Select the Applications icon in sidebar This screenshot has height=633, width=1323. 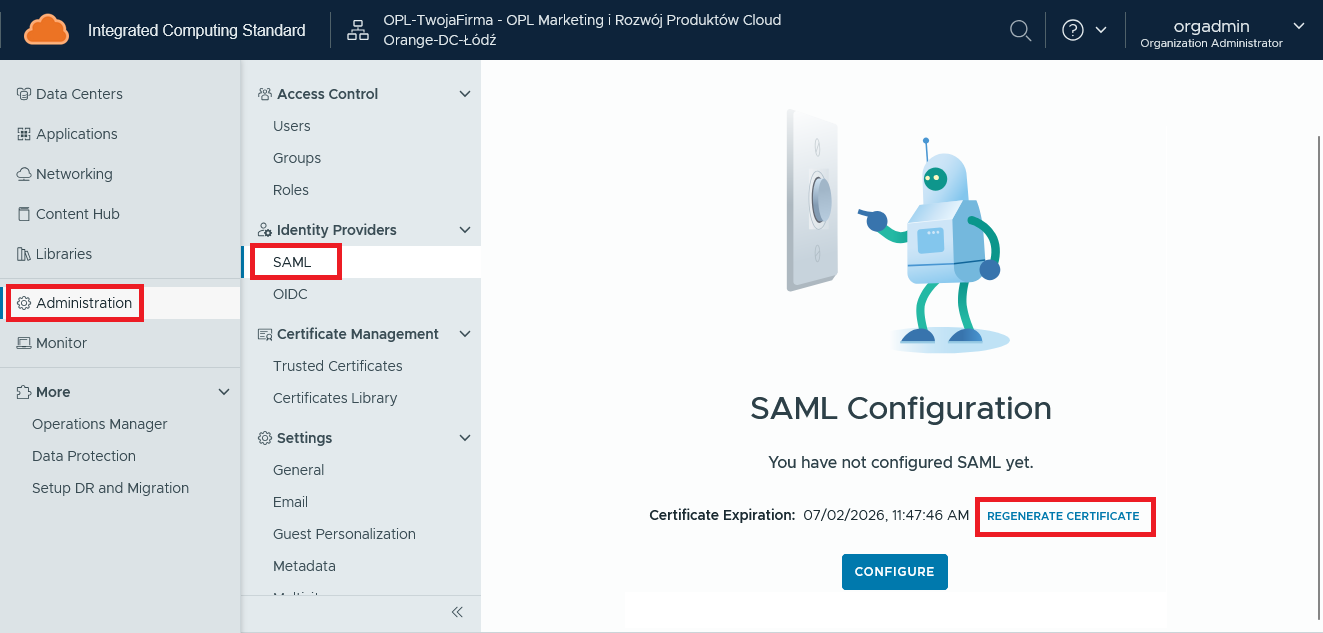point(21,133)
